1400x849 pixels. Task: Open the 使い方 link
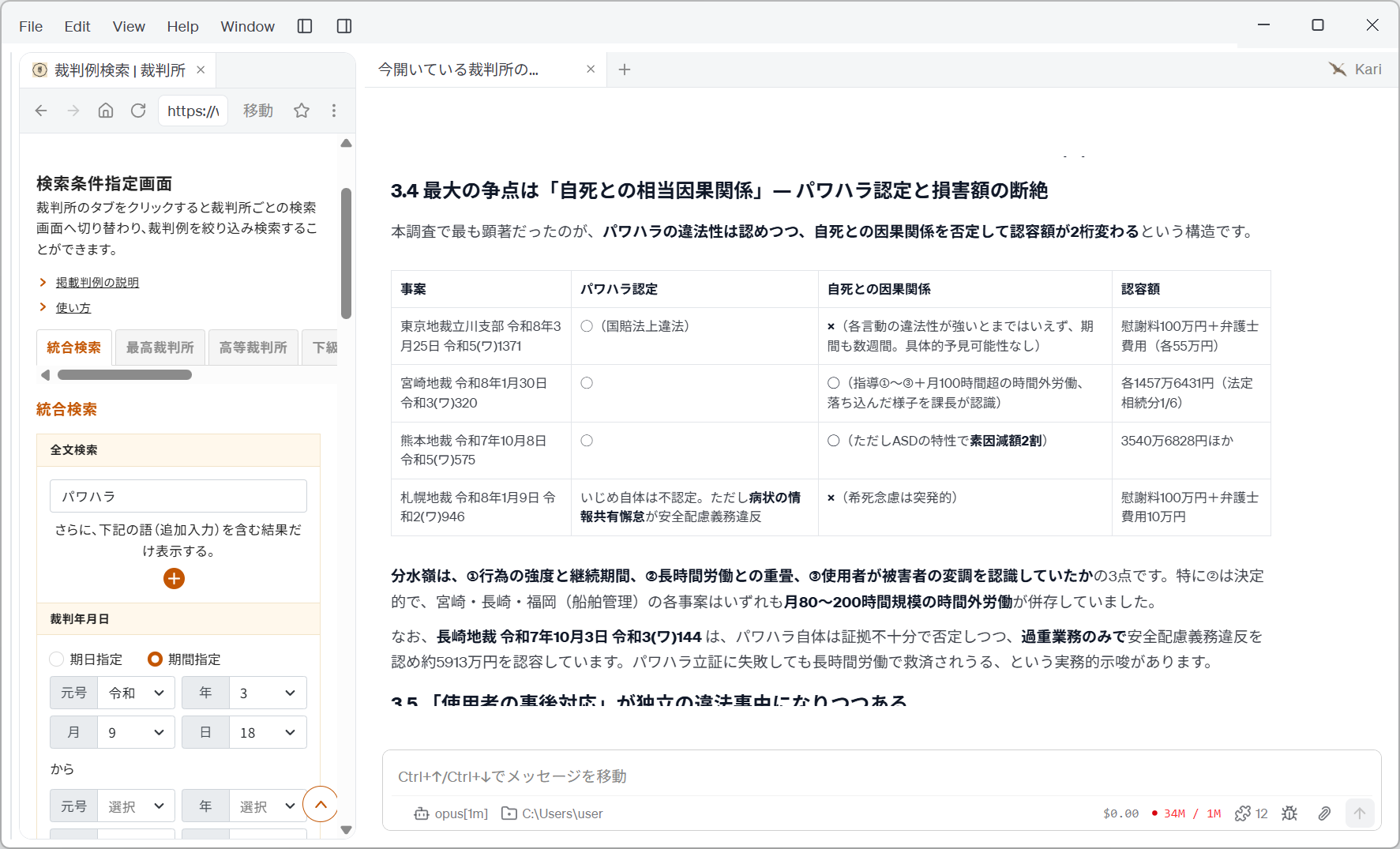point(73,308)
